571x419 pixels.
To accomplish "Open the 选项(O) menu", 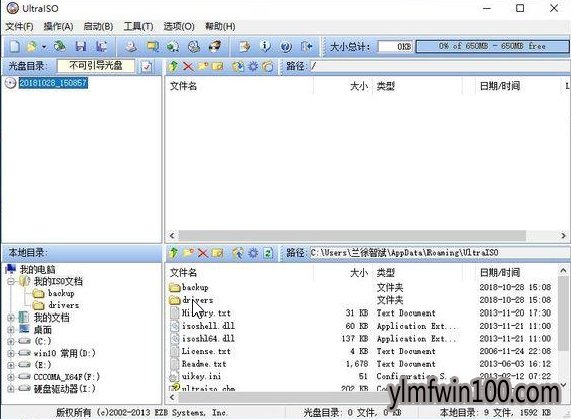I will click(x=179, y=27).
